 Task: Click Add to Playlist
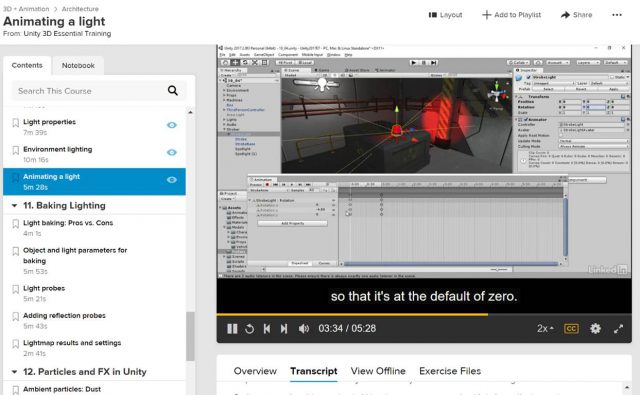511,15
